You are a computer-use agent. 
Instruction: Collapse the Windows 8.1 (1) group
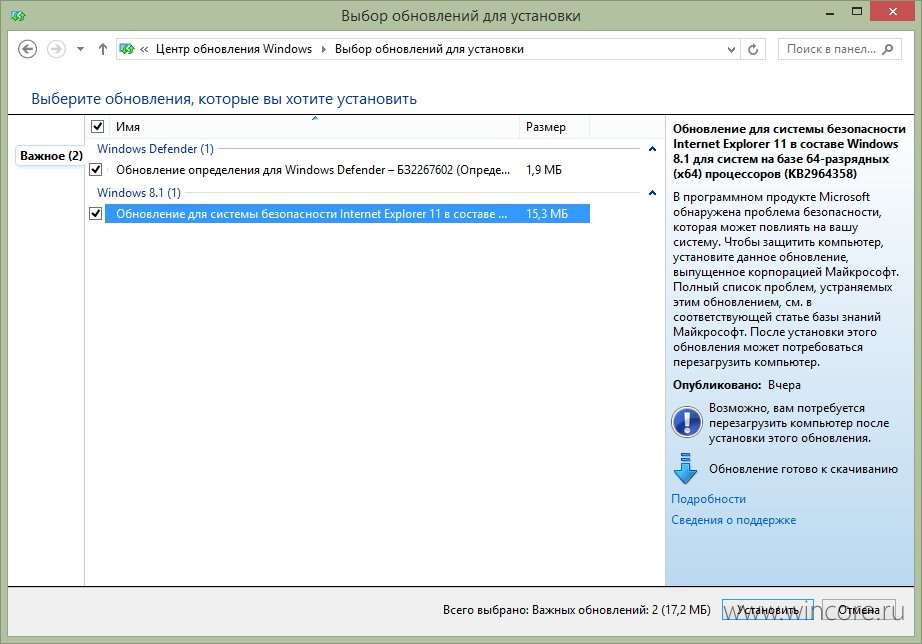click(x=652, y=193)
